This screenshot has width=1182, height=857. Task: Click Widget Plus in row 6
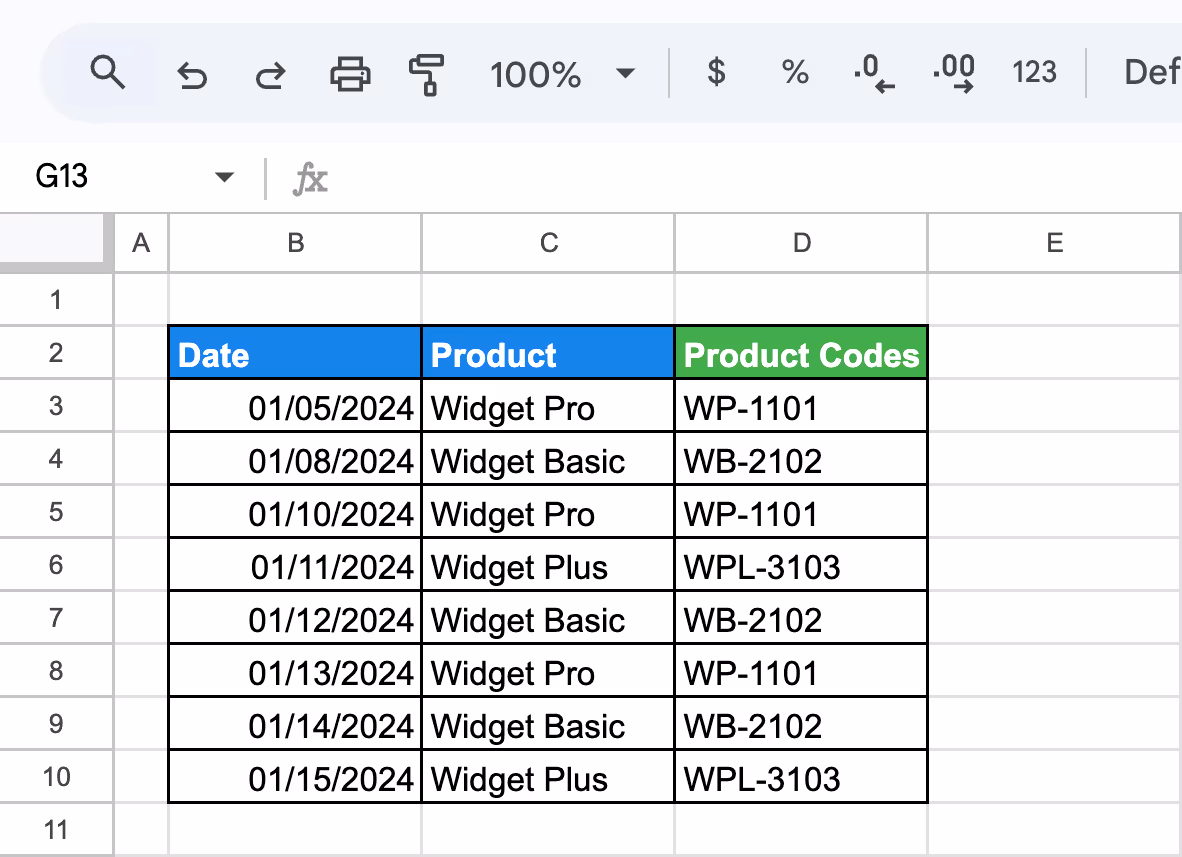click(x=548, y=565)
